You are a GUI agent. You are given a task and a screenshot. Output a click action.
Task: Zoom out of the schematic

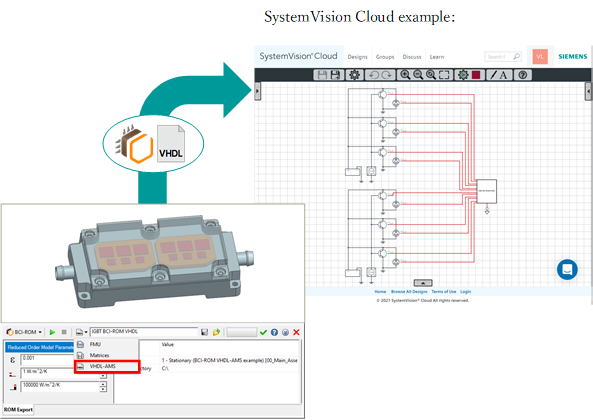pos(418,75)
